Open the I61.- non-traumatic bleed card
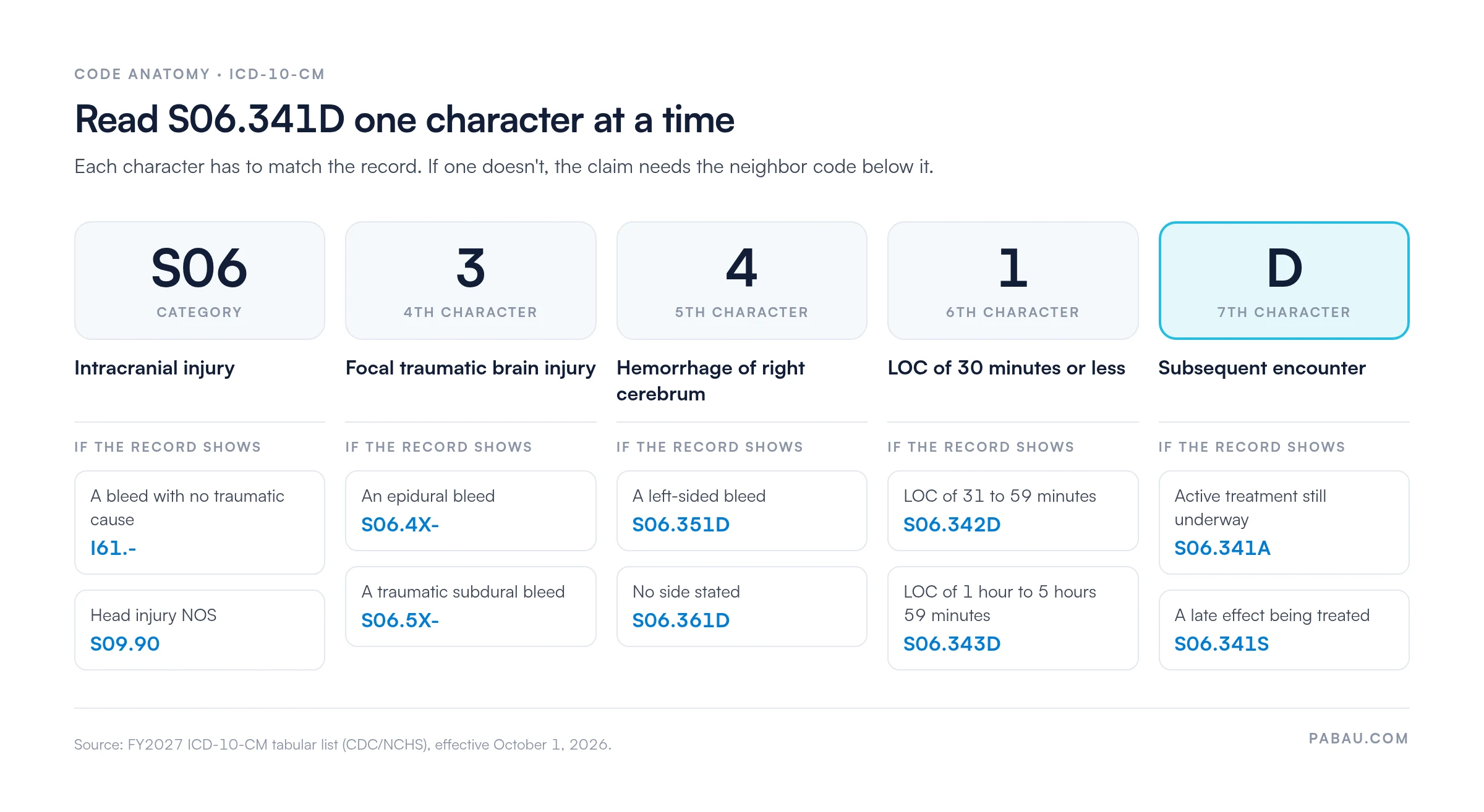Viewport: 1484px width, 812px height. [x=199, y=522]
